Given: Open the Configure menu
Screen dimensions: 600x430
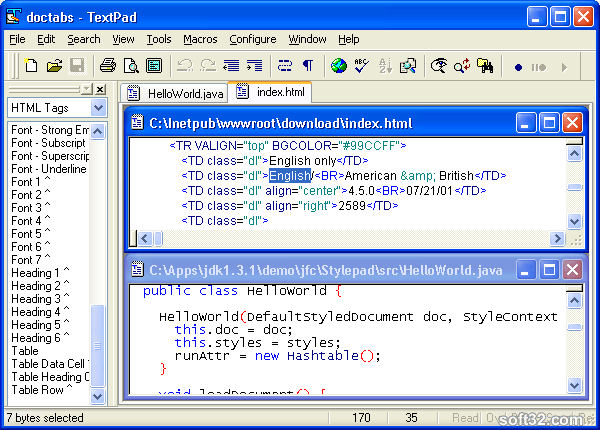Looking at the screenshot, I should pyautogui.click(x=253, y=39).
